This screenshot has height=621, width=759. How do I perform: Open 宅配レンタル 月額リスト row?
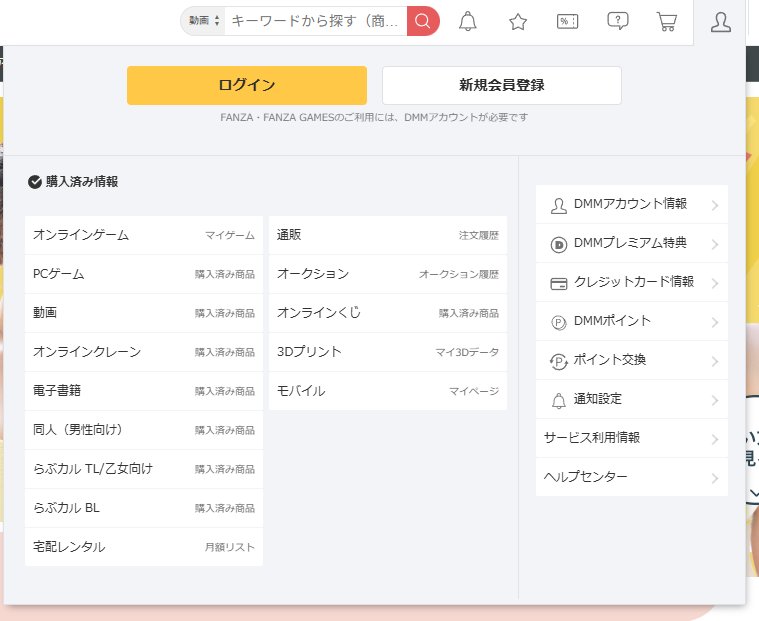click(x=144, y=547)
